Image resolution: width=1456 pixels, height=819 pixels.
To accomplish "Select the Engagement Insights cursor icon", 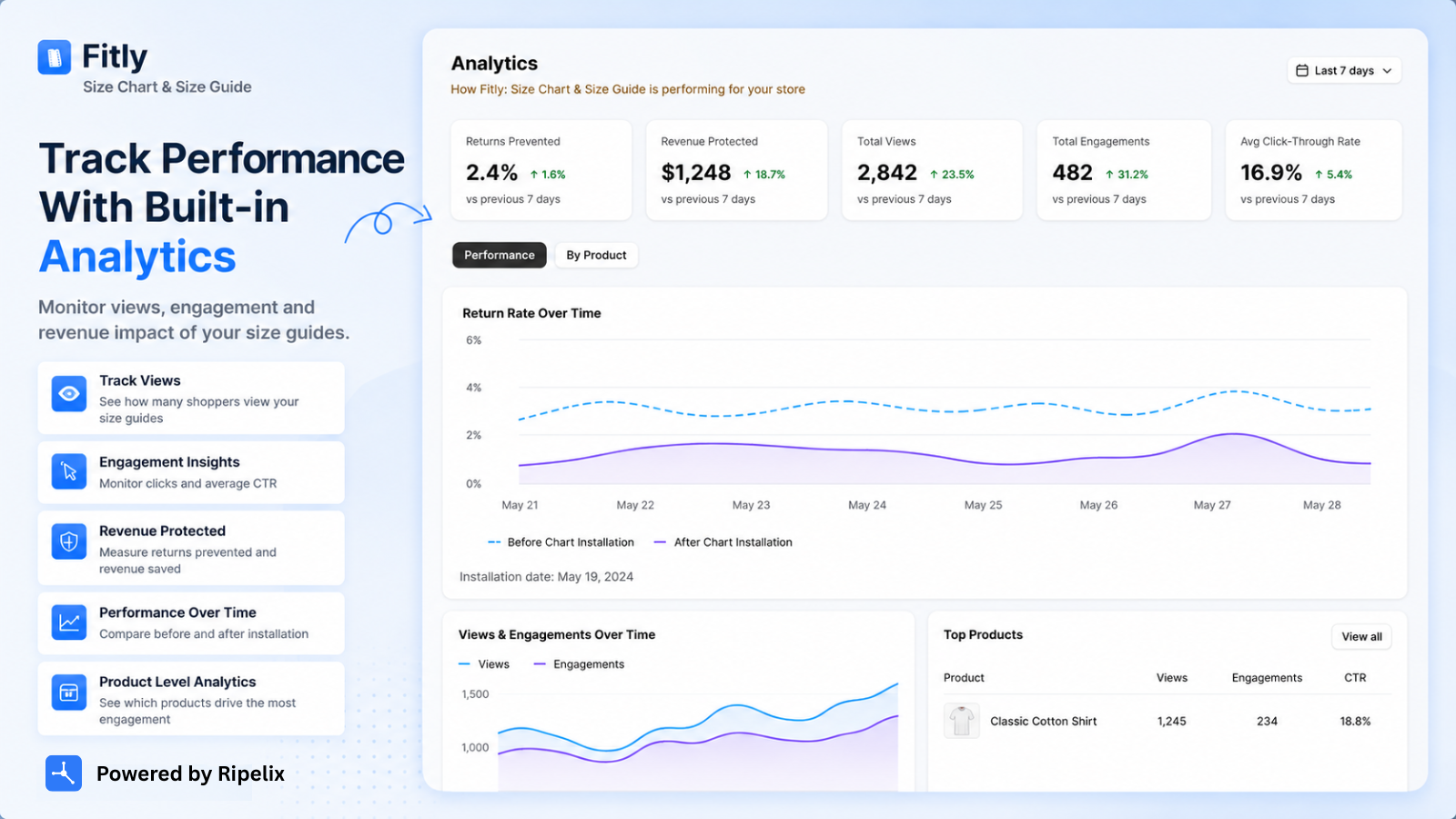I will point(69,471).
